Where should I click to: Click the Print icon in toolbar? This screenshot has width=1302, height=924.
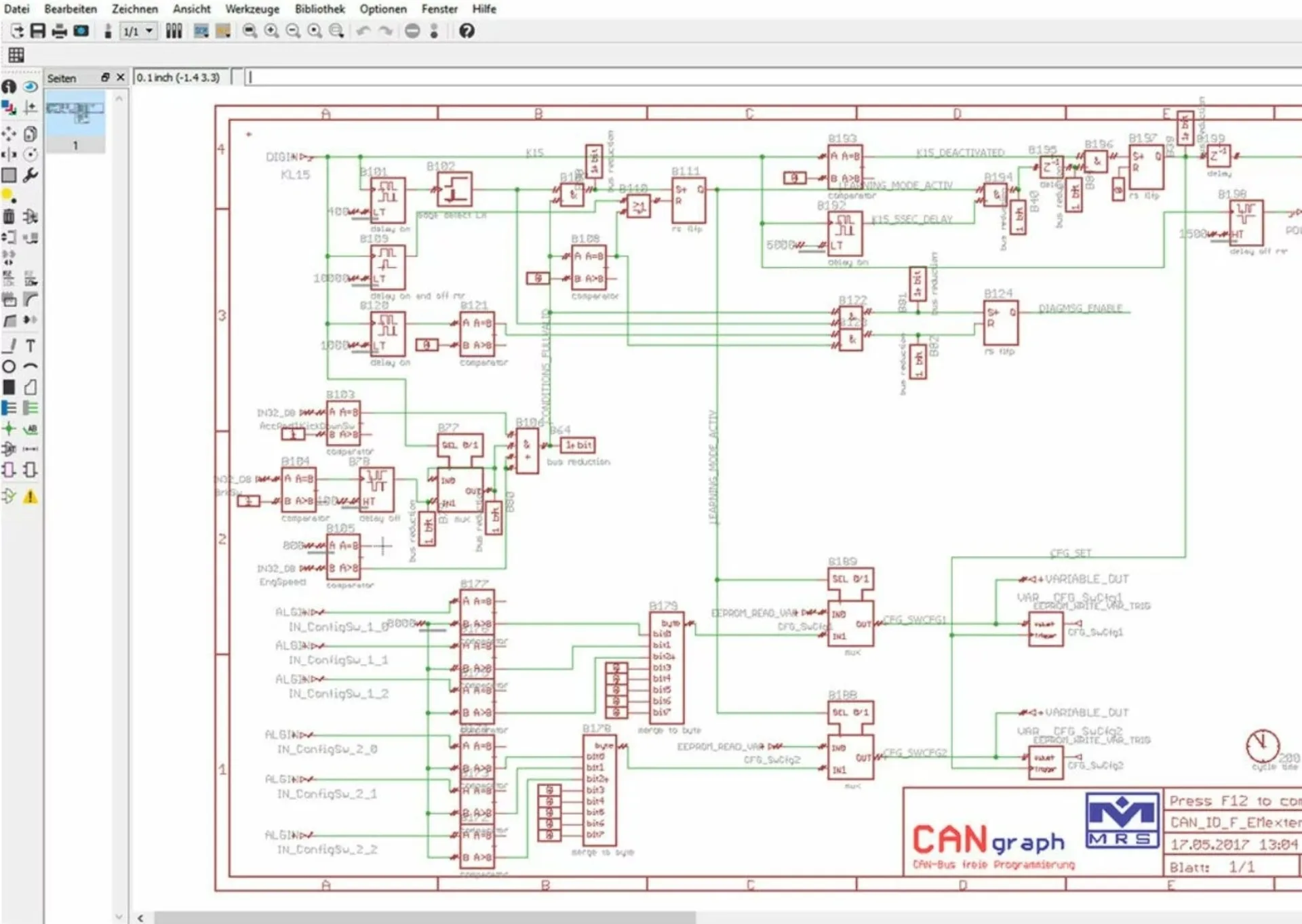[x=60, y=31]
